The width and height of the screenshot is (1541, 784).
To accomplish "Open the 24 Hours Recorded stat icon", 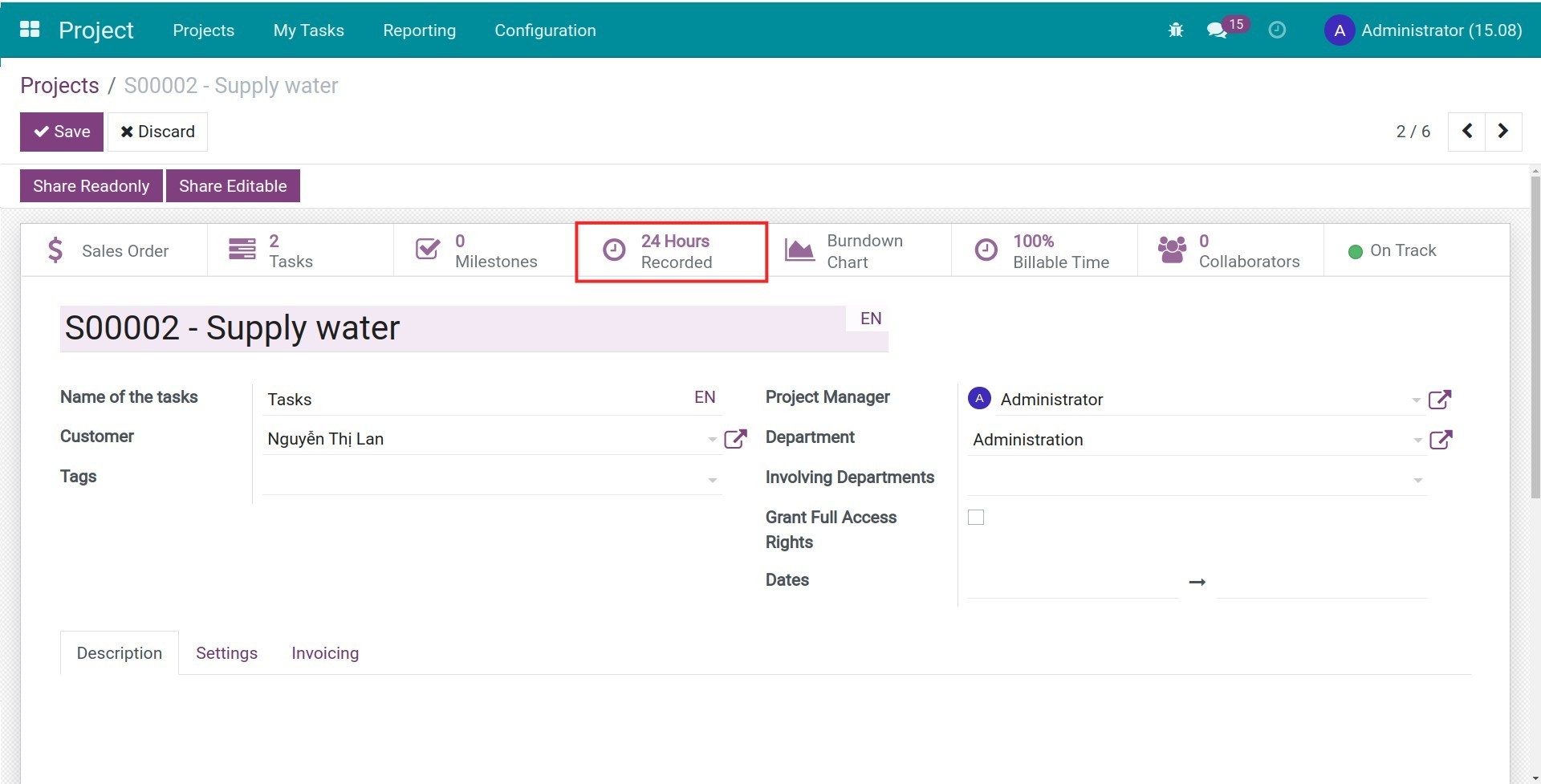I will point(614,250).
